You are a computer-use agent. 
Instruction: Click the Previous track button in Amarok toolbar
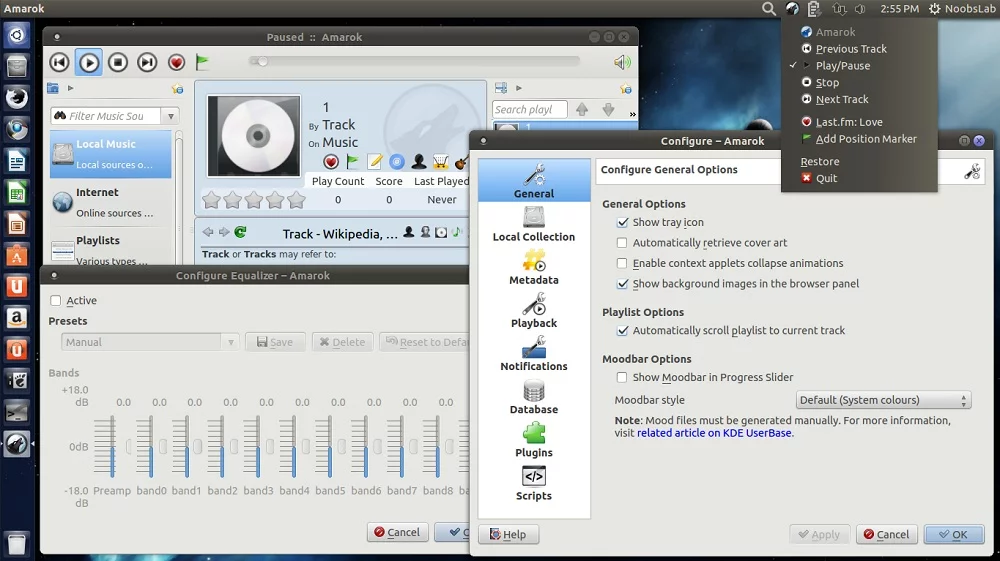pyautogui.click(x=60, y=63)
